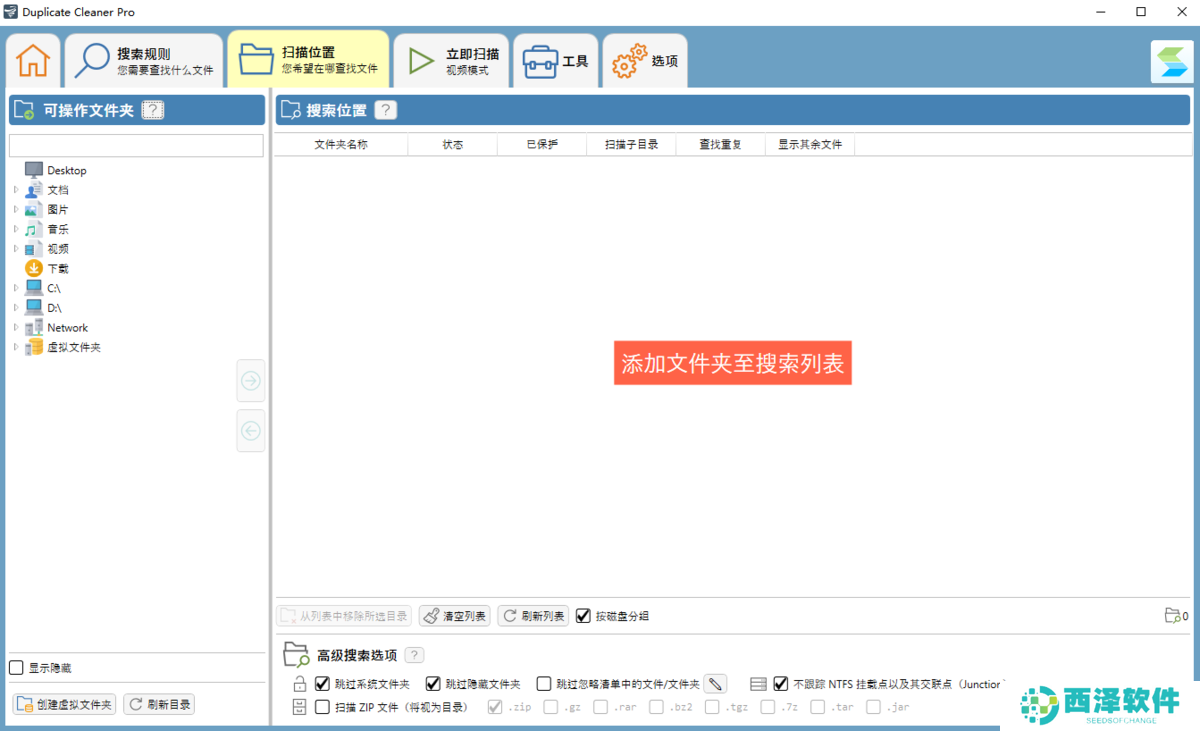The image size is (1200, 731).
Task: Toggle 不跟踪 NTFS 挂载点 checkbox
Action: click(x=781, y=684)
